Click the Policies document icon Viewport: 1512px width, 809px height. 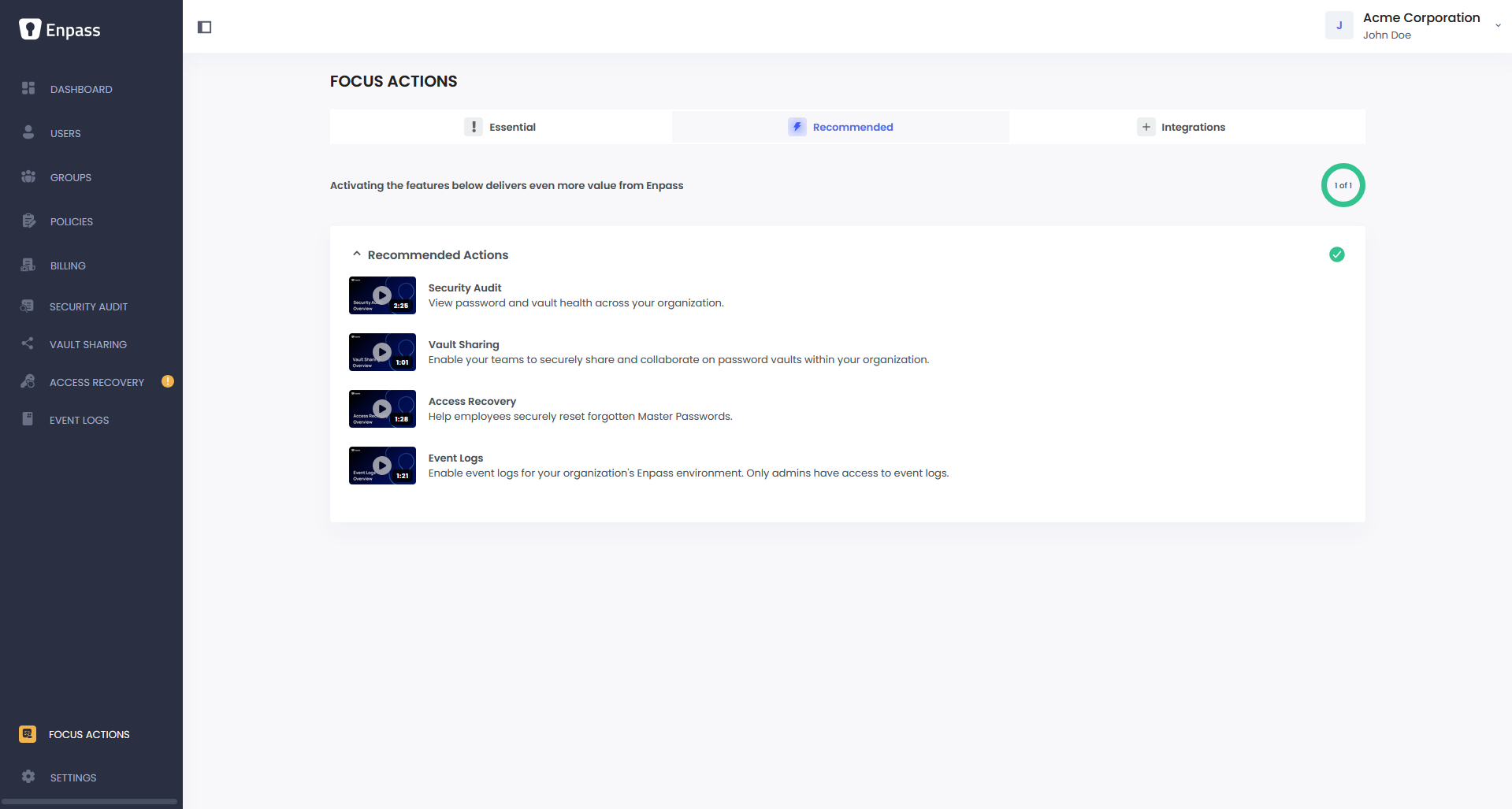tap(29, 221)
